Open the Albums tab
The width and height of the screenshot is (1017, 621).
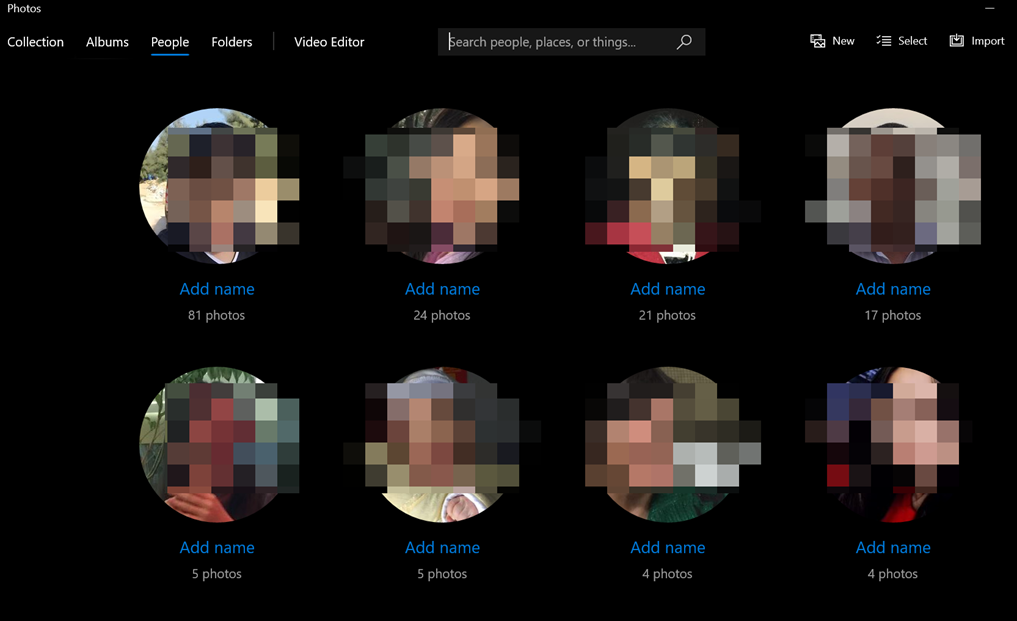(108, 42)
